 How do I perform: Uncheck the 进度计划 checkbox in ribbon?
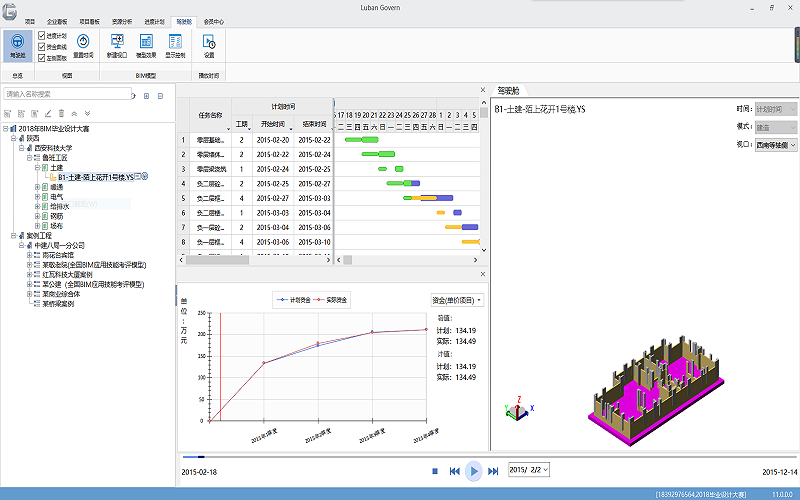click(42, 35)
